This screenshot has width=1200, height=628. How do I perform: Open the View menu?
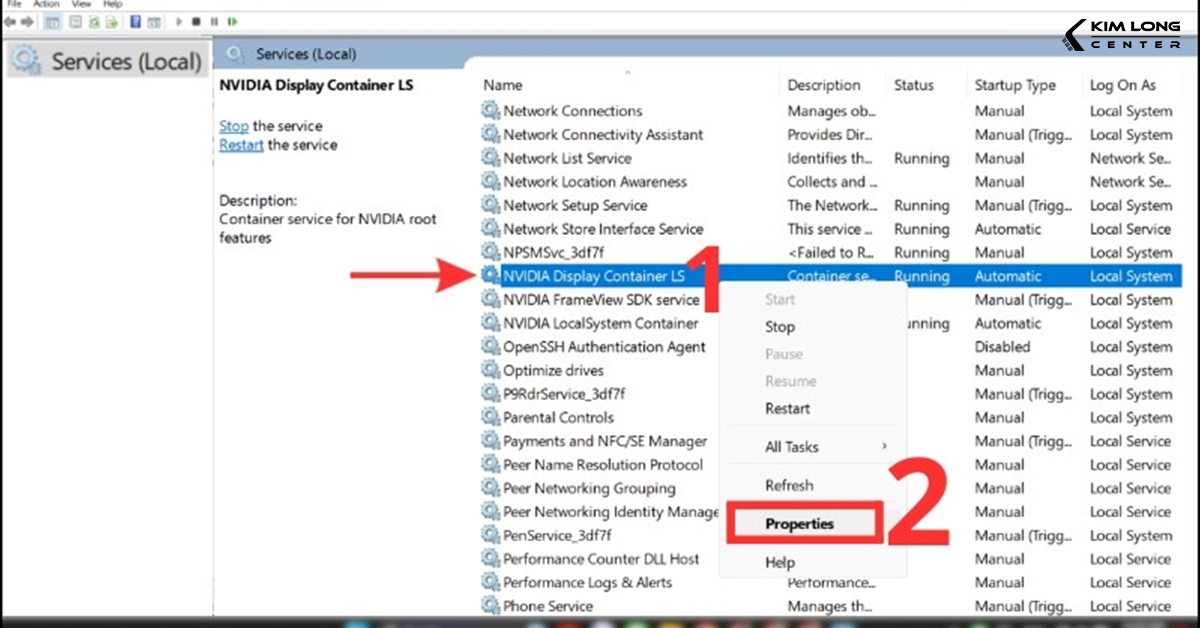click(x=81, y=4)
